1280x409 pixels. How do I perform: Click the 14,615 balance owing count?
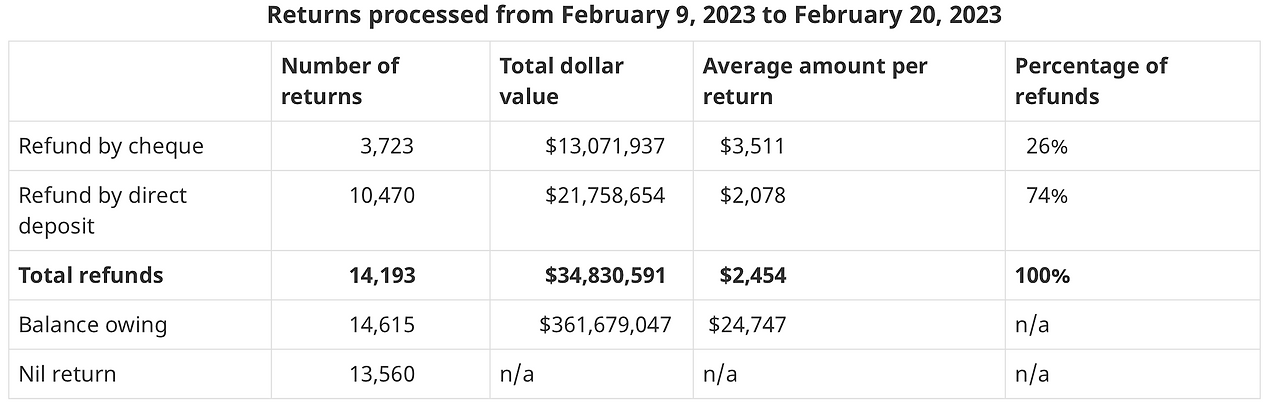coord(382,324)
